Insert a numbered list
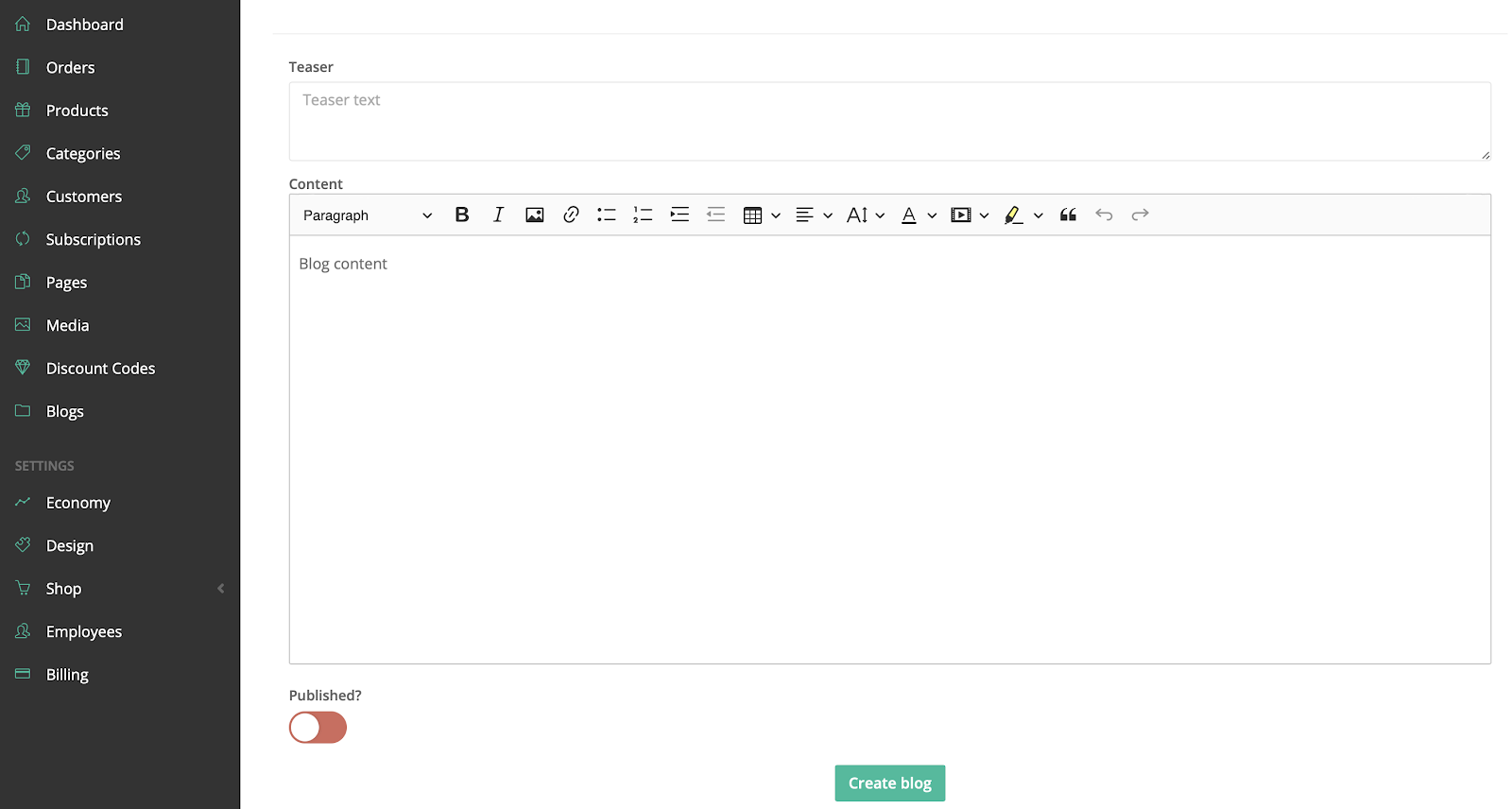This screenshot has width=1512, height=809. point(643,215)
